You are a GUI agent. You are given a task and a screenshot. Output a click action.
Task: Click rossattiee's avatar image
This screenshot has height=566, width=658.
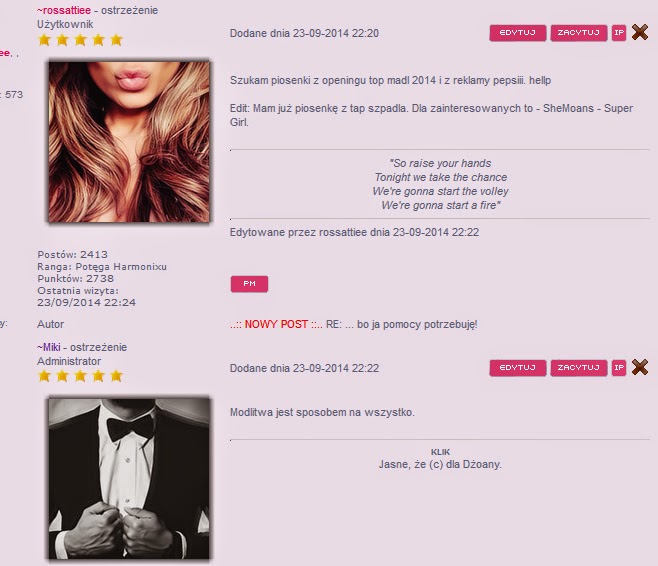click(x=129, y=142)
